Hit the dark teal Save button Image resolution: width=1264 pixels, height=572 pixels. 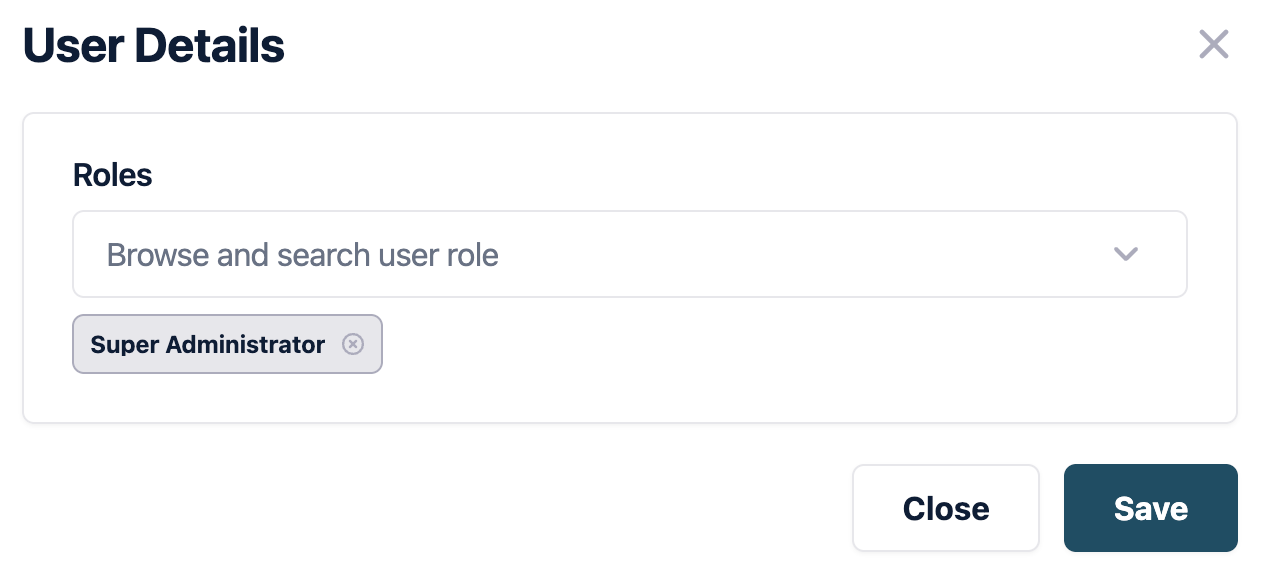pyautogui.click(x=1150, y=508)
